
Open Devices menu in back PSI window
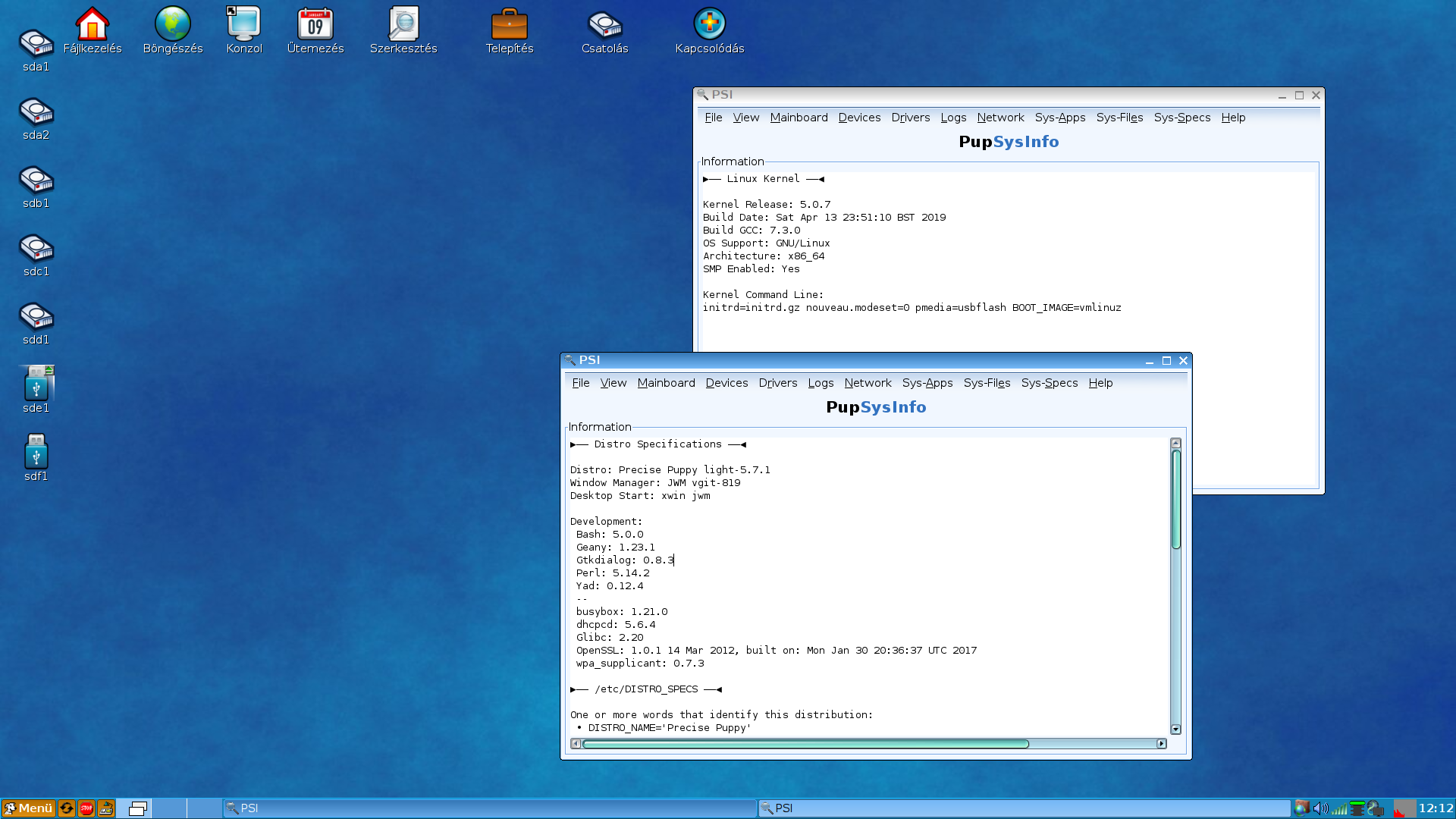pyautogui.click(x=859, y=118)
